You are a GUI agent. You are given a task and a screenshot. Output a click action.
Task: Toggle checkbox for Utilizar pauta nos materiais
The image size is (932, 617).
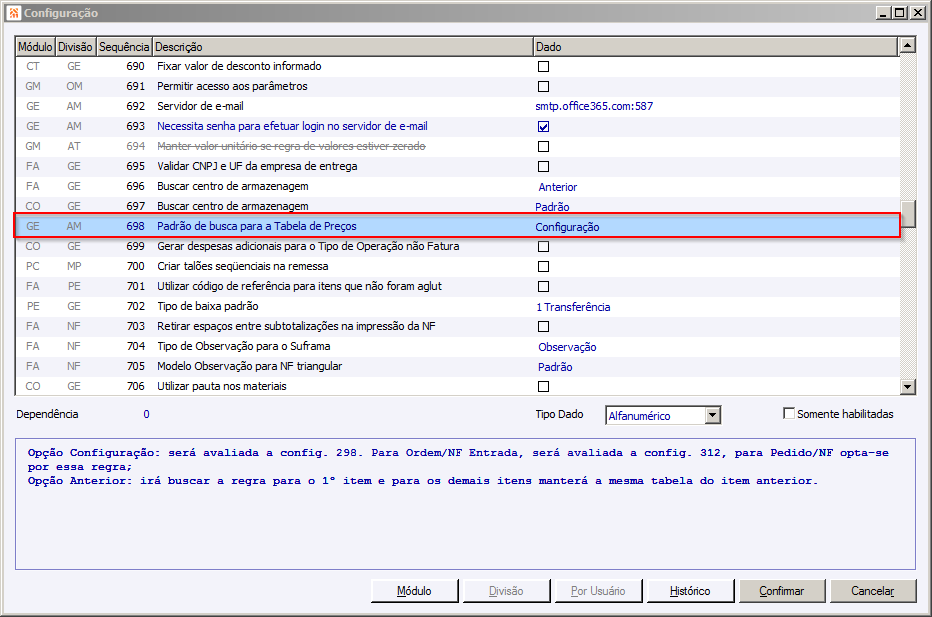(x=543, y=387)
